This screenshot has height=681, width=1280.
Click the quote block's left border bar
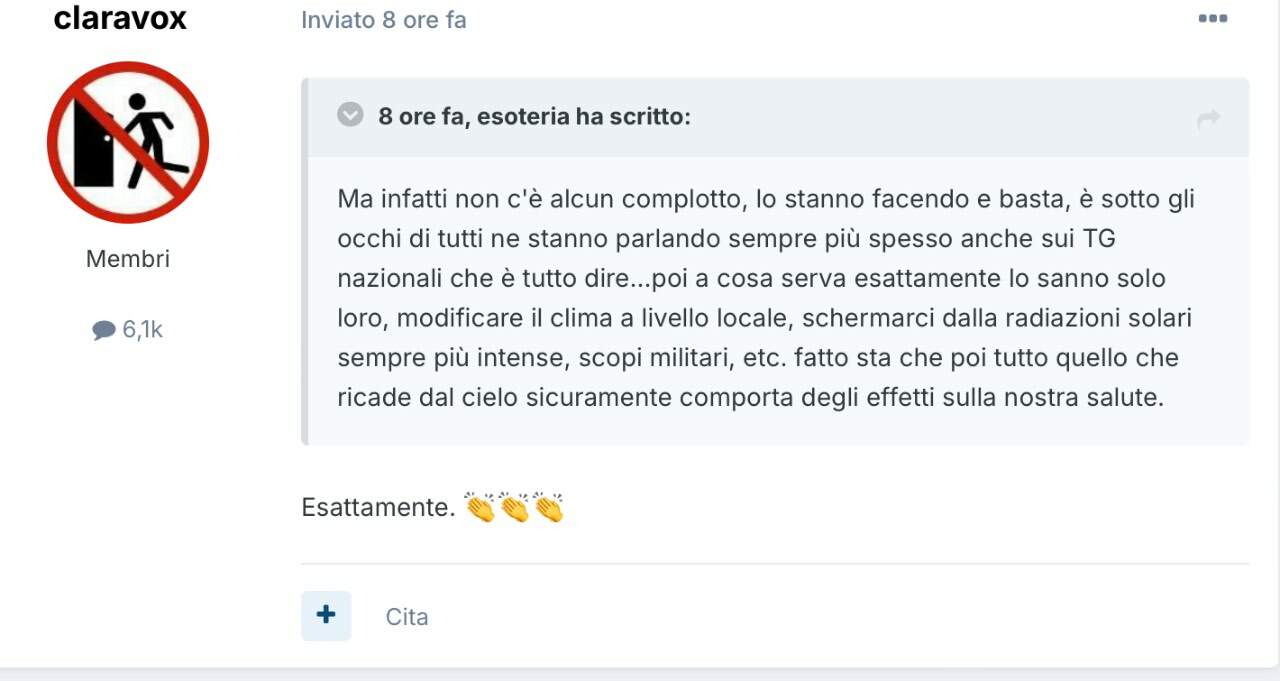tap(305, 261)
